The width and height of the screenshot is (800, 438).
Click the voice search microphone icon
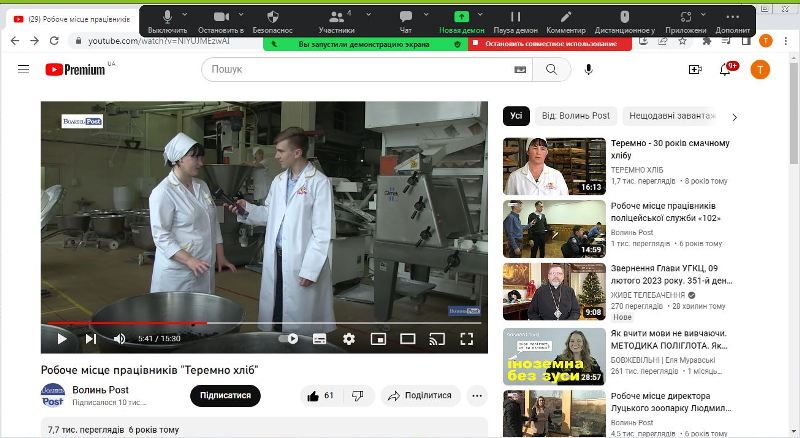(x=589, y=69)
